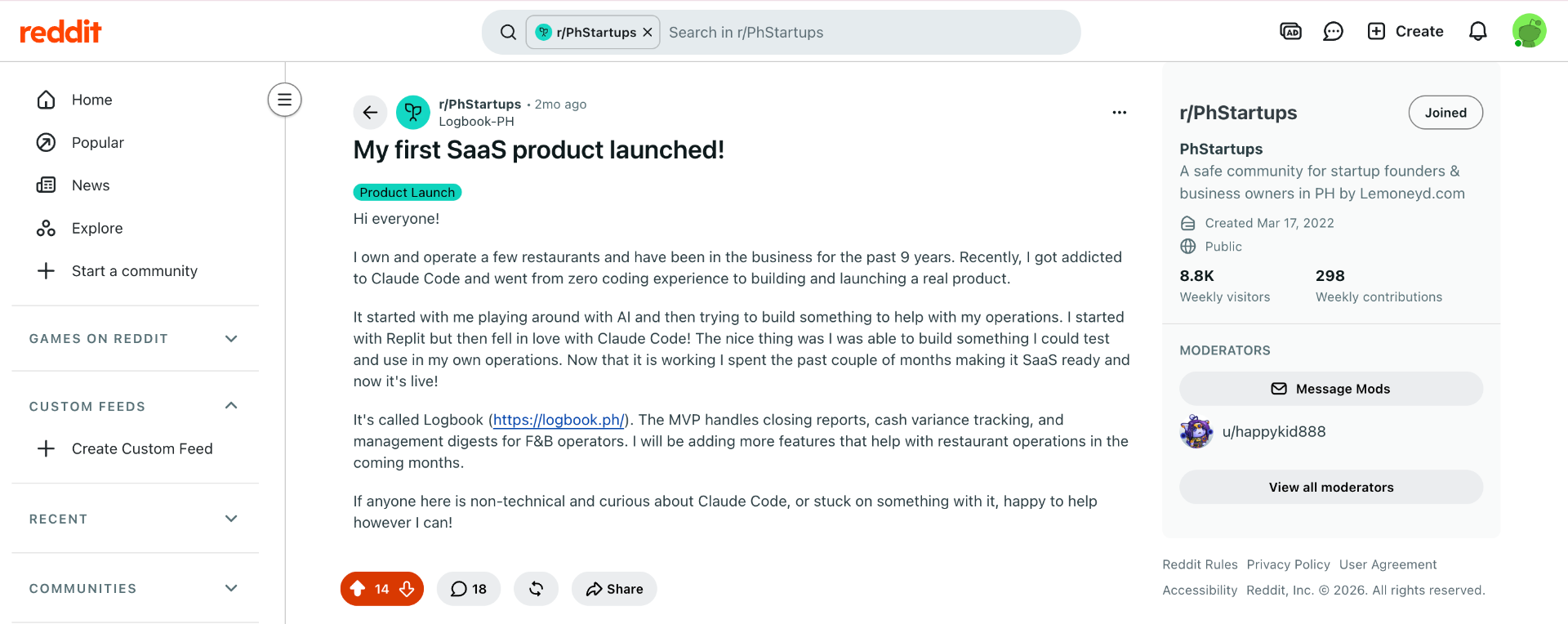Open the r/PhStartups link above the post
Image resolution: width=1568 pixels, height=624 pixels.
(x=480, y=105)
